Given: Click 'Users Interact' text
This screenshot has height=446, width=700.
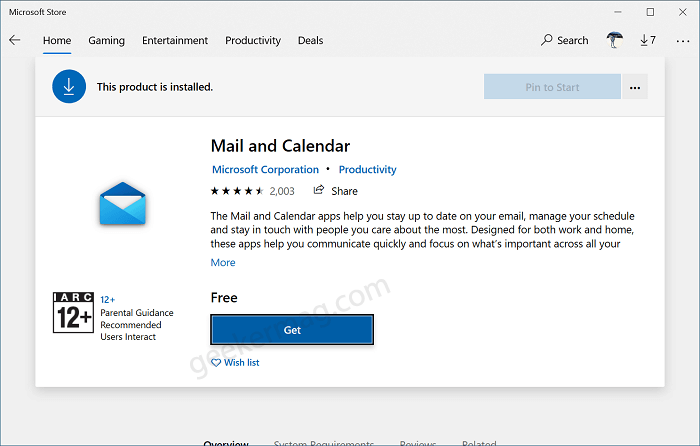Looking at the screenshot, I should (x=128, y=337).
